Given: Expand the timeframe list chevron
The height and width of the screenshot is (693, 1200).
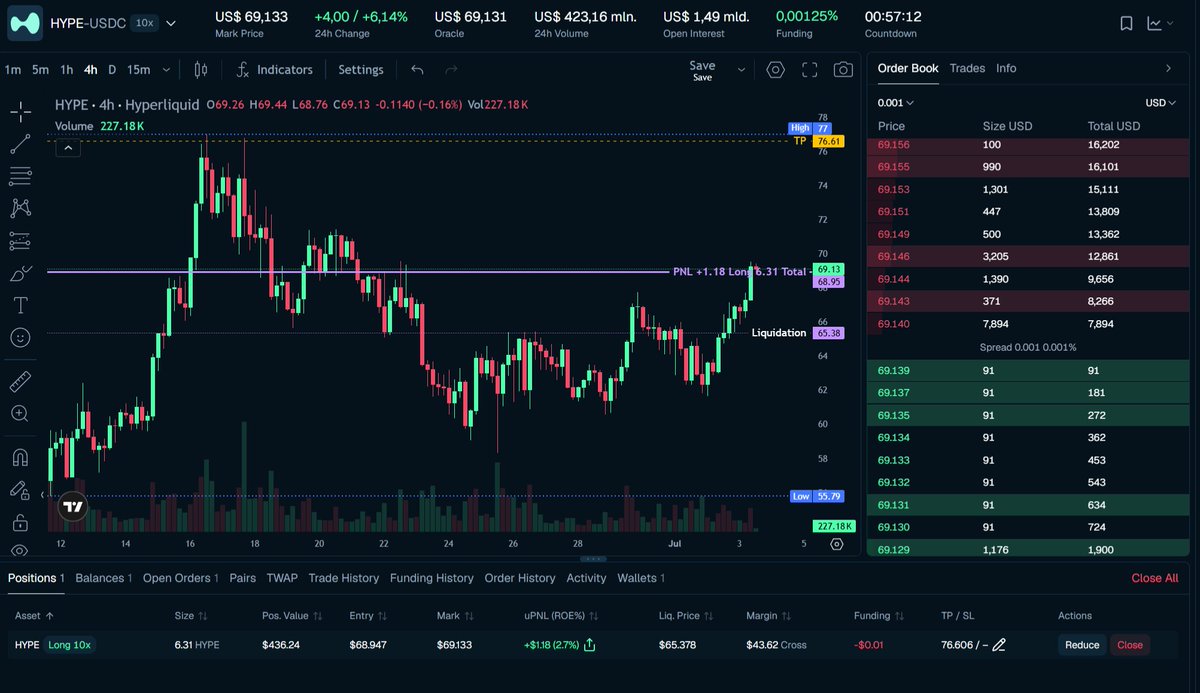Looking at the screenshot, I should pyautogui.click(x=166, y=70).
